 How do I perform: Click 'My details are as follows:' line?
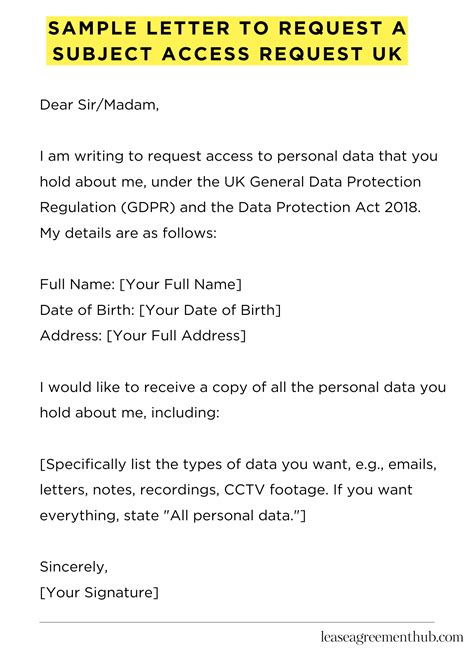click(128, 233)
